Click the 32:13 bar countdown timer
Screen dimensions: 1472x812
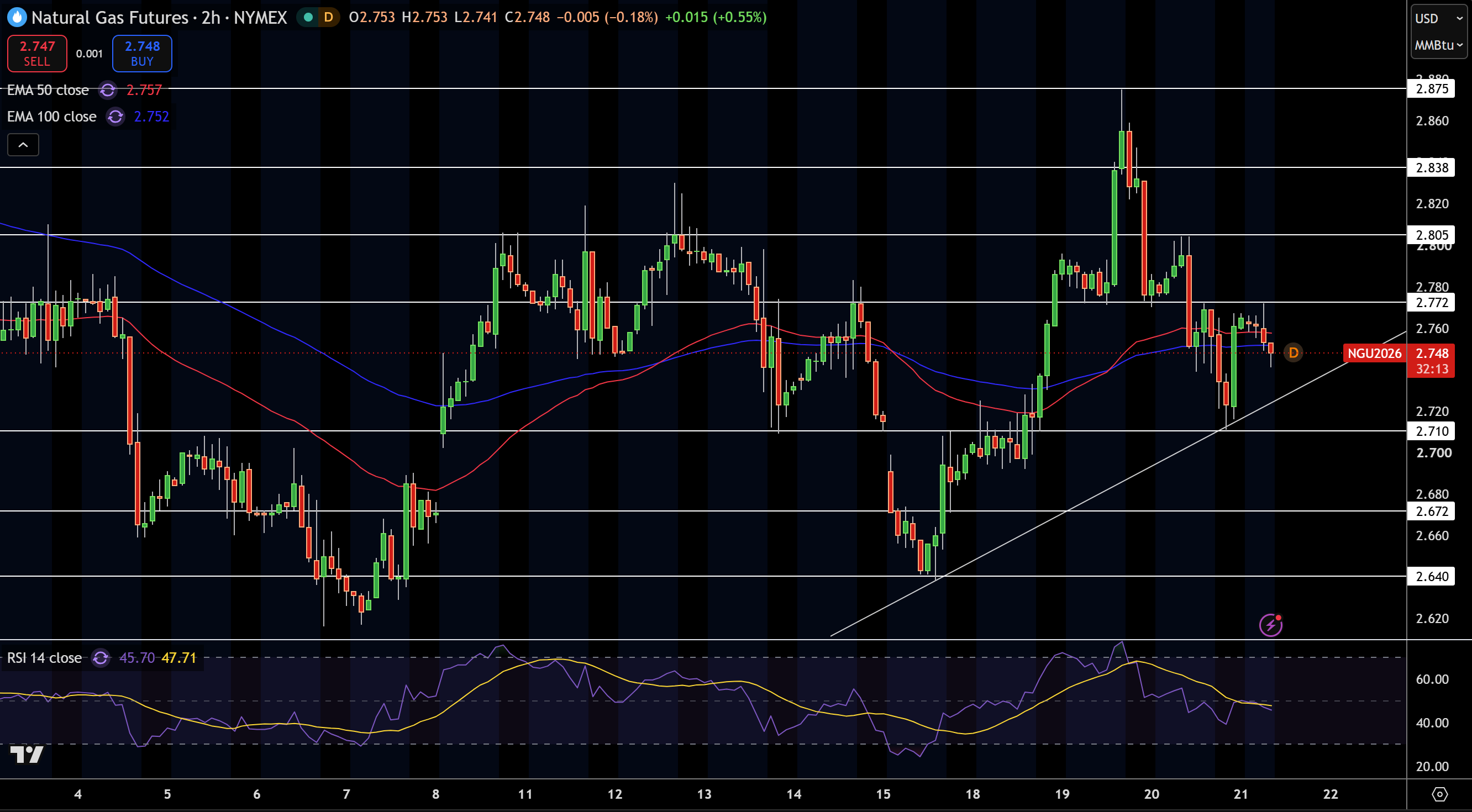[1432, 369]
